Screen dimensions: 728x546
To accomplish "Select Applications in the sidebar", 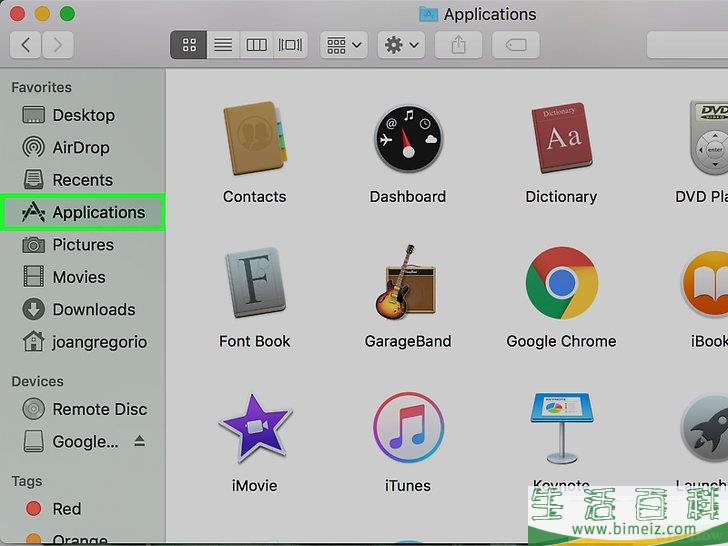I will point(83,213).
